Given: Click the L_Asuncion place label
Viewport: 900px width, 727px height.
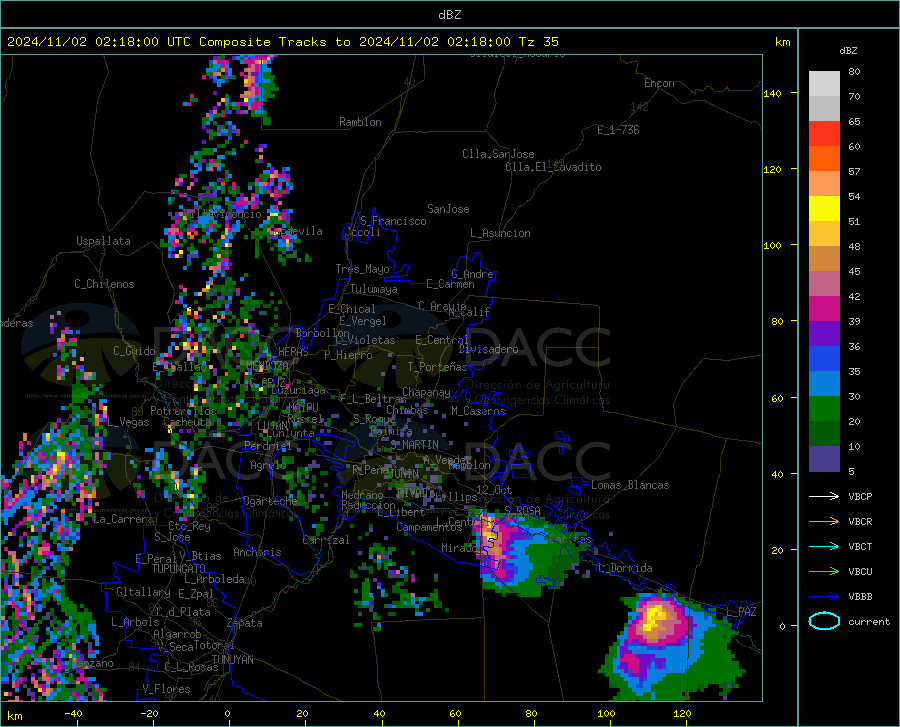Looking at the screenshot, I should (x=500, y=233).
